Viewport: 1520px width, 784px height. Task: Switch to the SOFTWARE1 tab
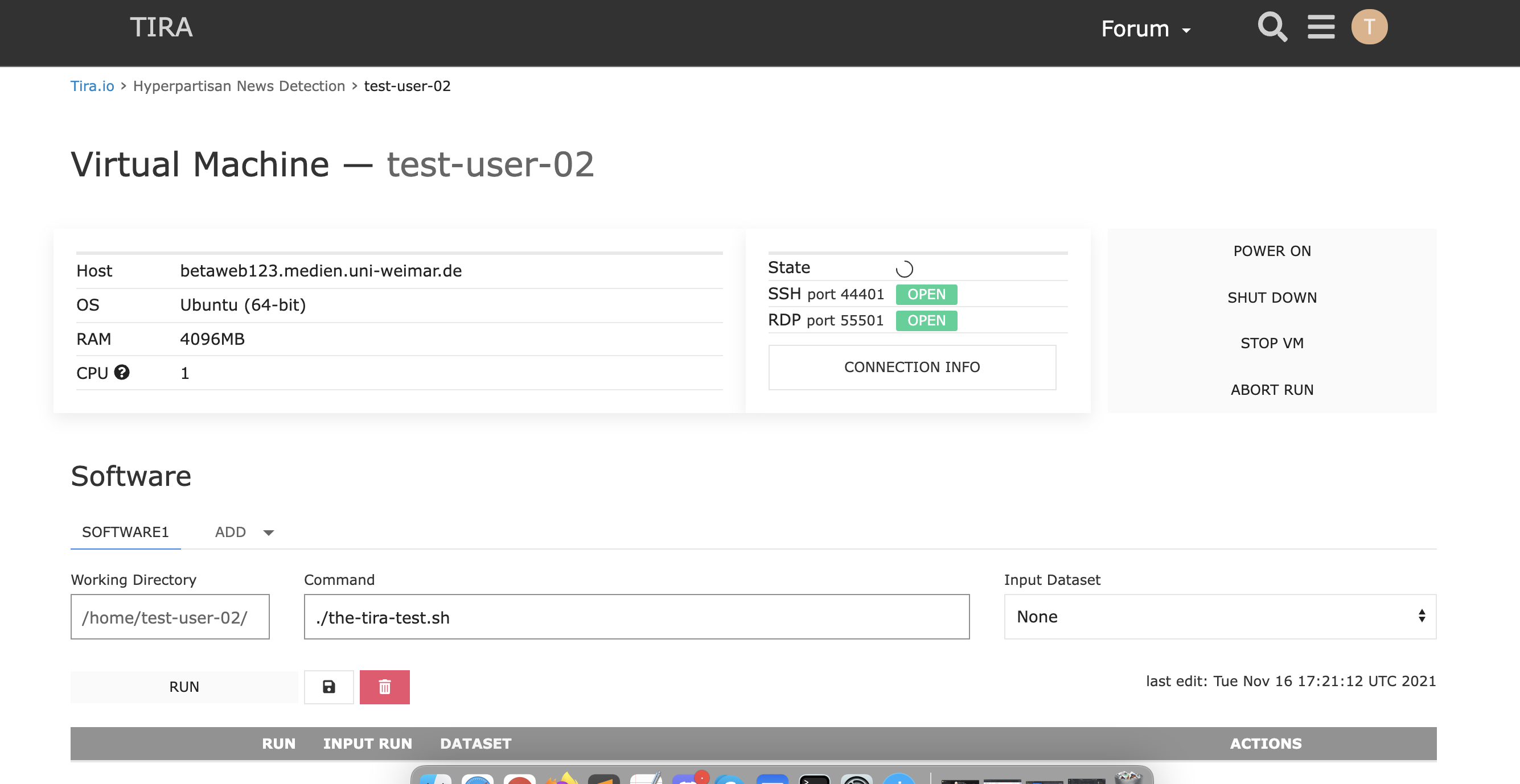click(x=125, y=531)
